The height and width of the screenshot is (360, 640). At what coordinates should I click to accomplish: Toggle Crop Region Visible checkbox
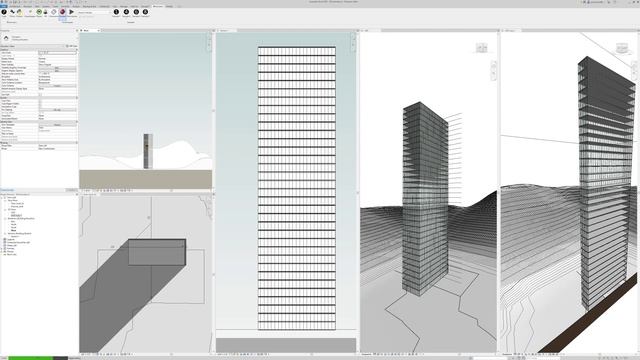click(40, 104)
